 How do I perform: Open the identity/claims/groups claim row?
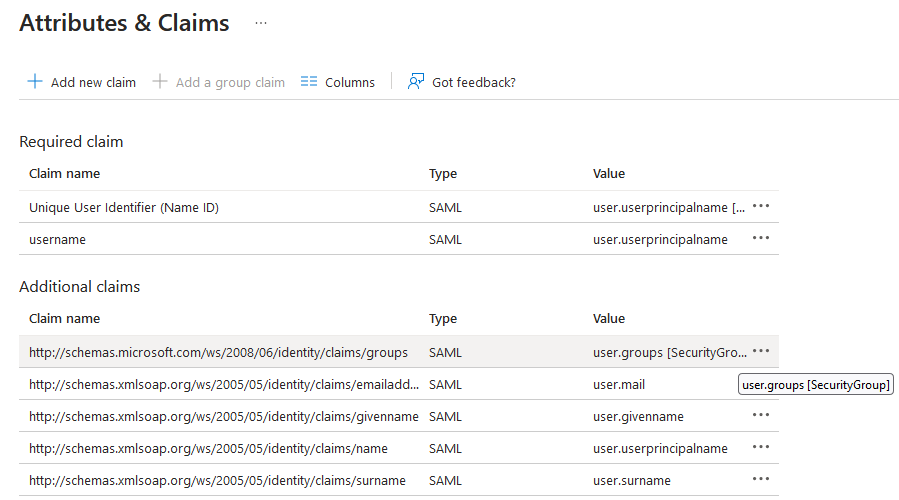point(218,352)
